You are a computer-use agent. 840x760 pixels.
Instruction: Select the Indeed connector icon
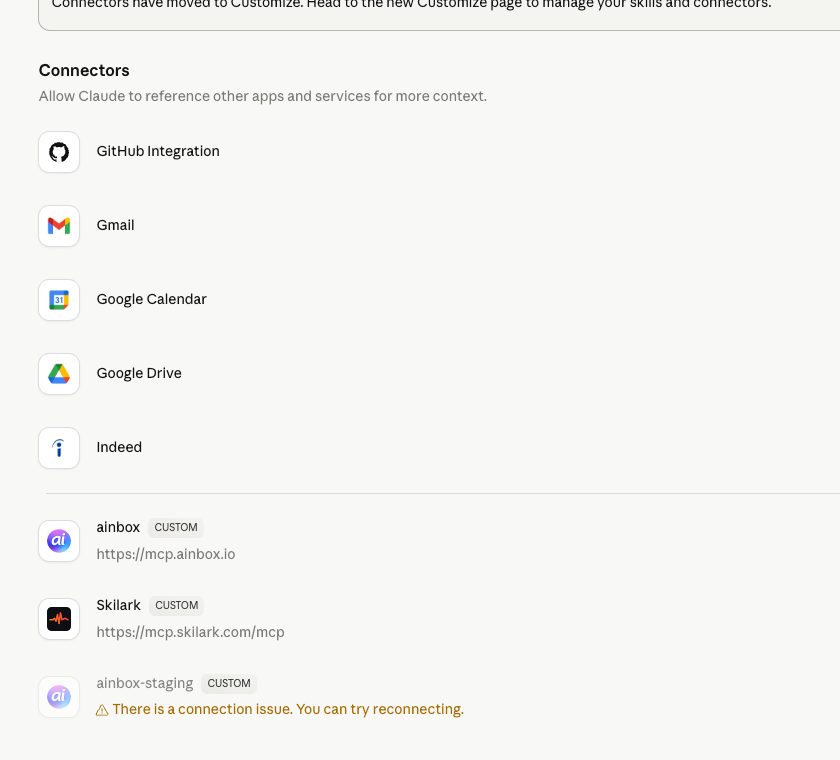click(x=58, y=447)
